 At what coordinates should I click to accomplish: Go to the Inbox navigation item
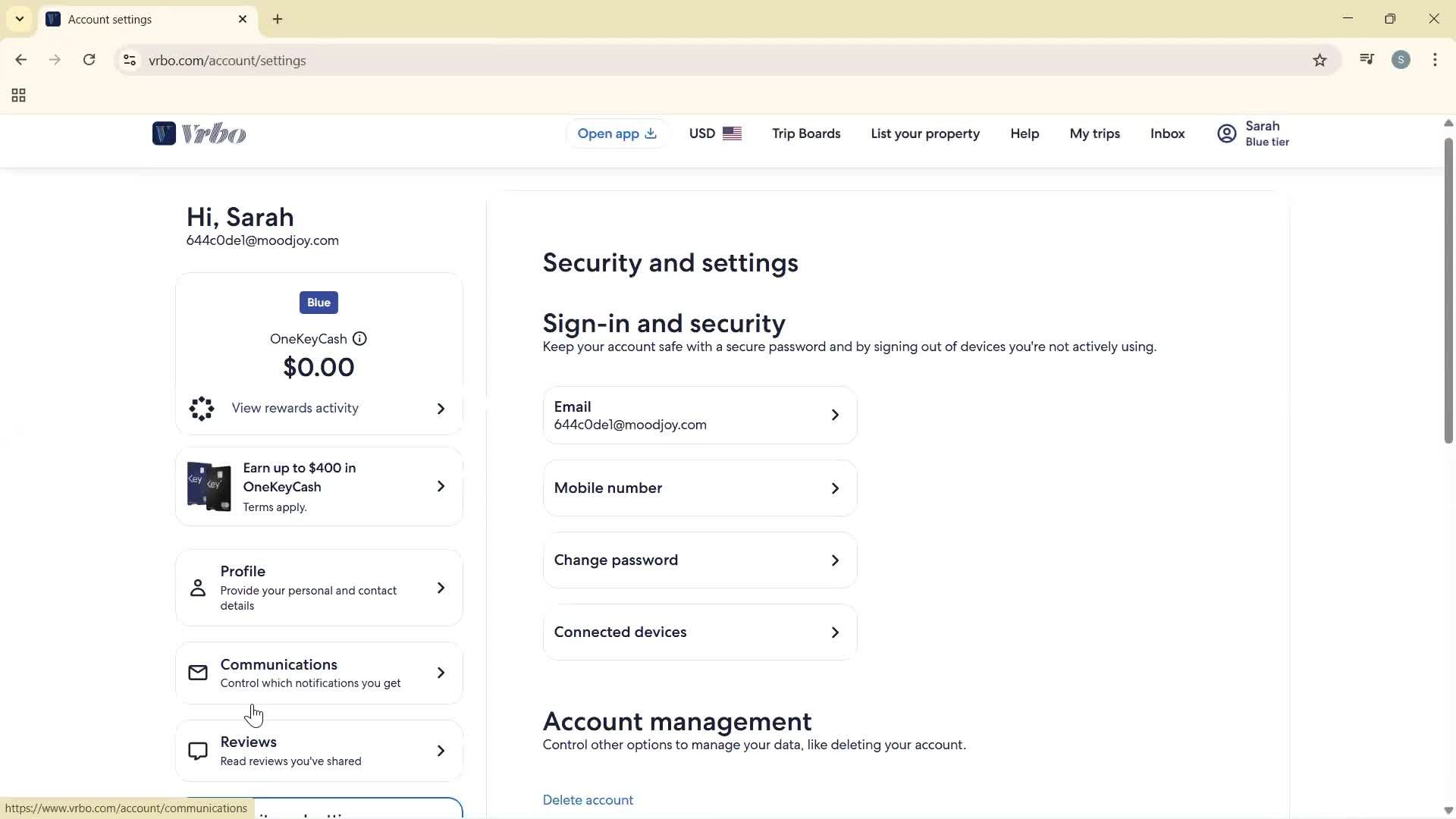1167,133
